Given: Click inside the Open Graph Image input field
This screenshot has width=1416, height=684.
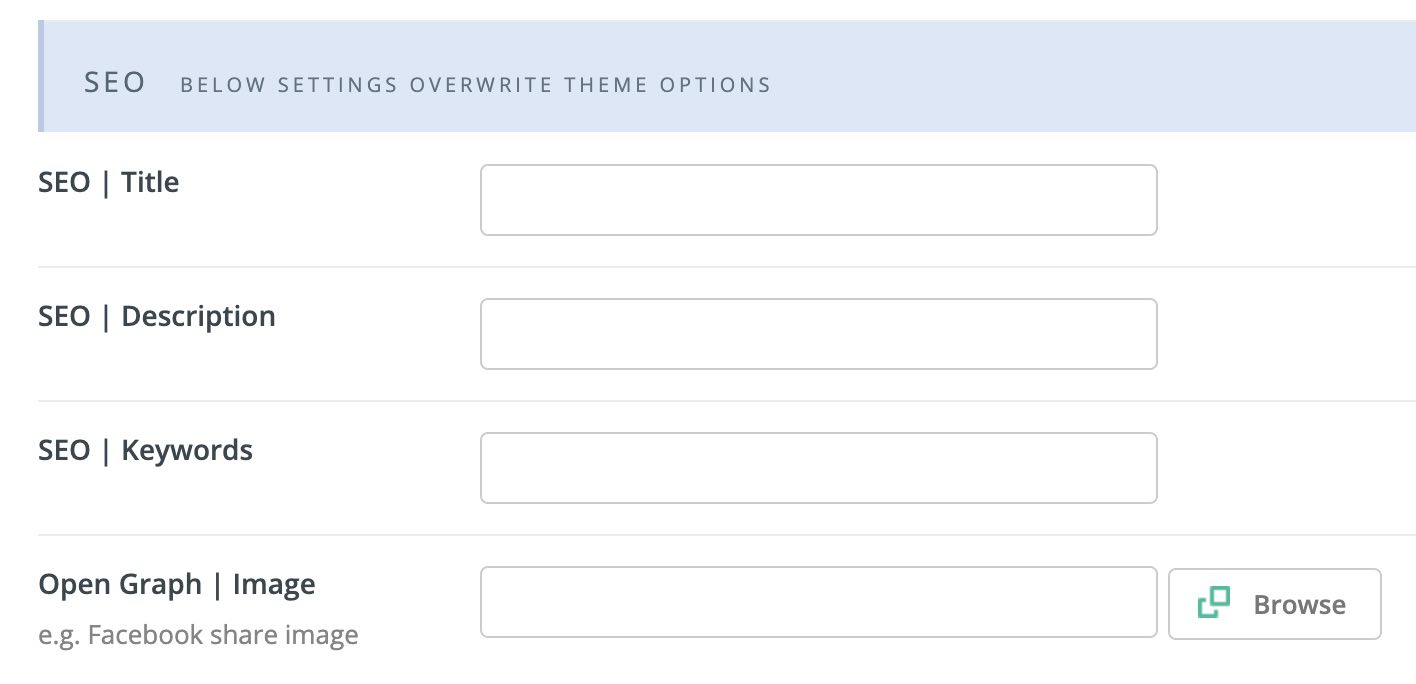Looking at the screenshot, I should click(x=818, y=601).
